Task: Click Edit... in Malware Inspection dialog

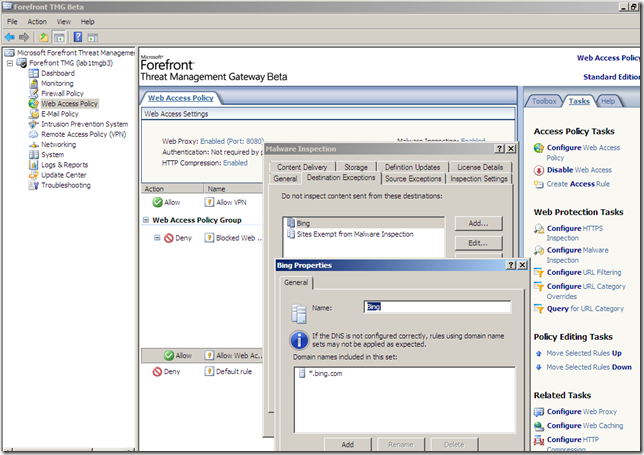Action: click(478, 243)
